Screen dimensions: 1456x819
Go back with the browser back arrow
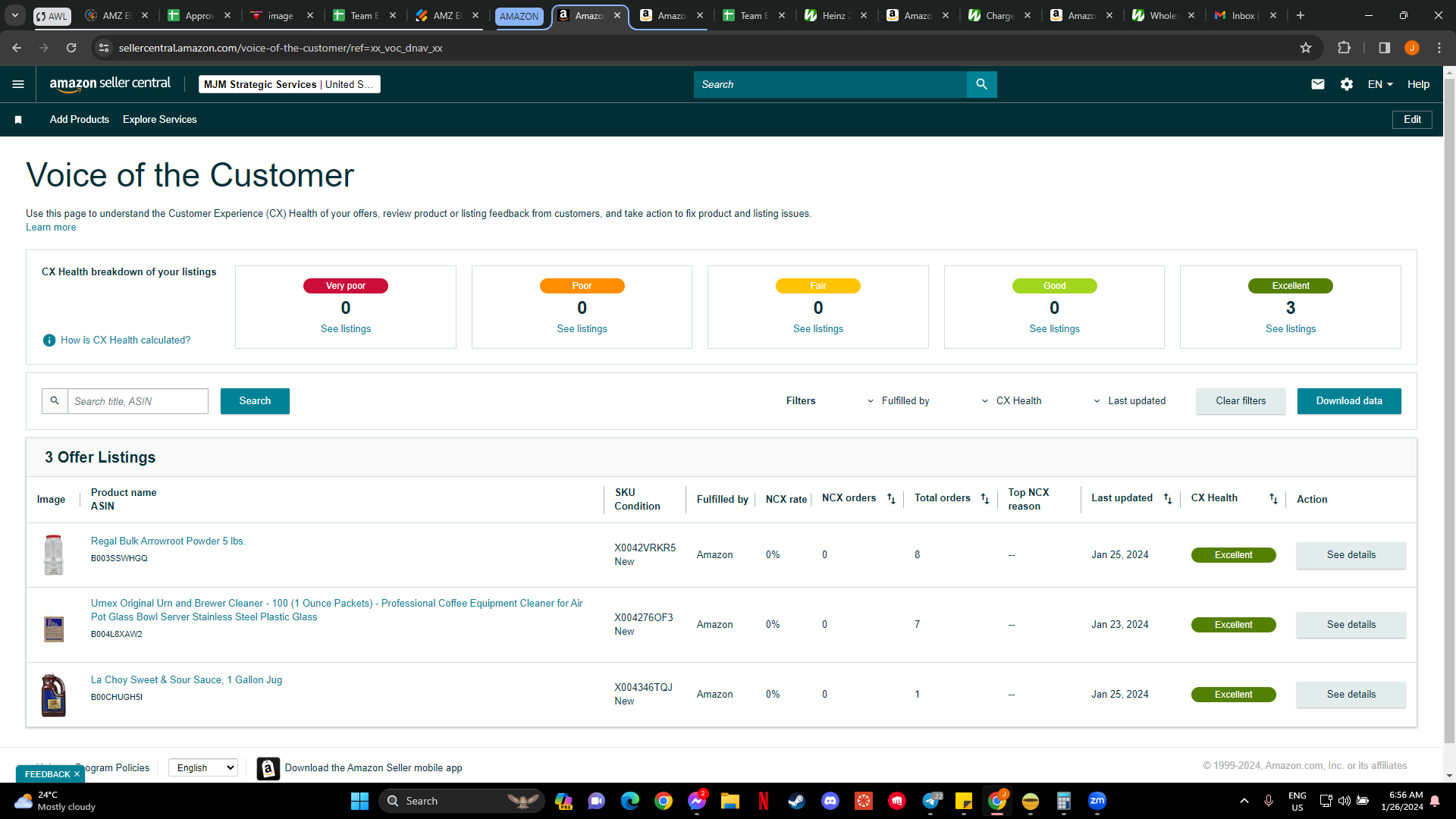pyautogui.click(x=17, y=48)
